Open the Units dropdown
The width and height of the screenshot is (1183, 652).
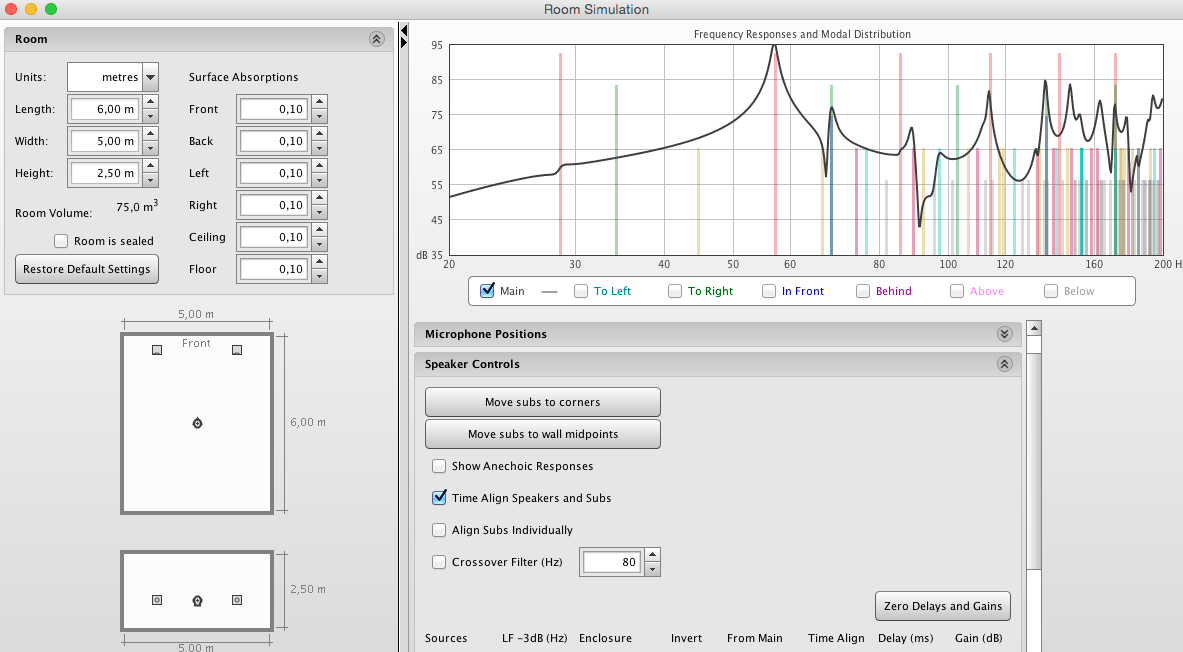[150, 77]
